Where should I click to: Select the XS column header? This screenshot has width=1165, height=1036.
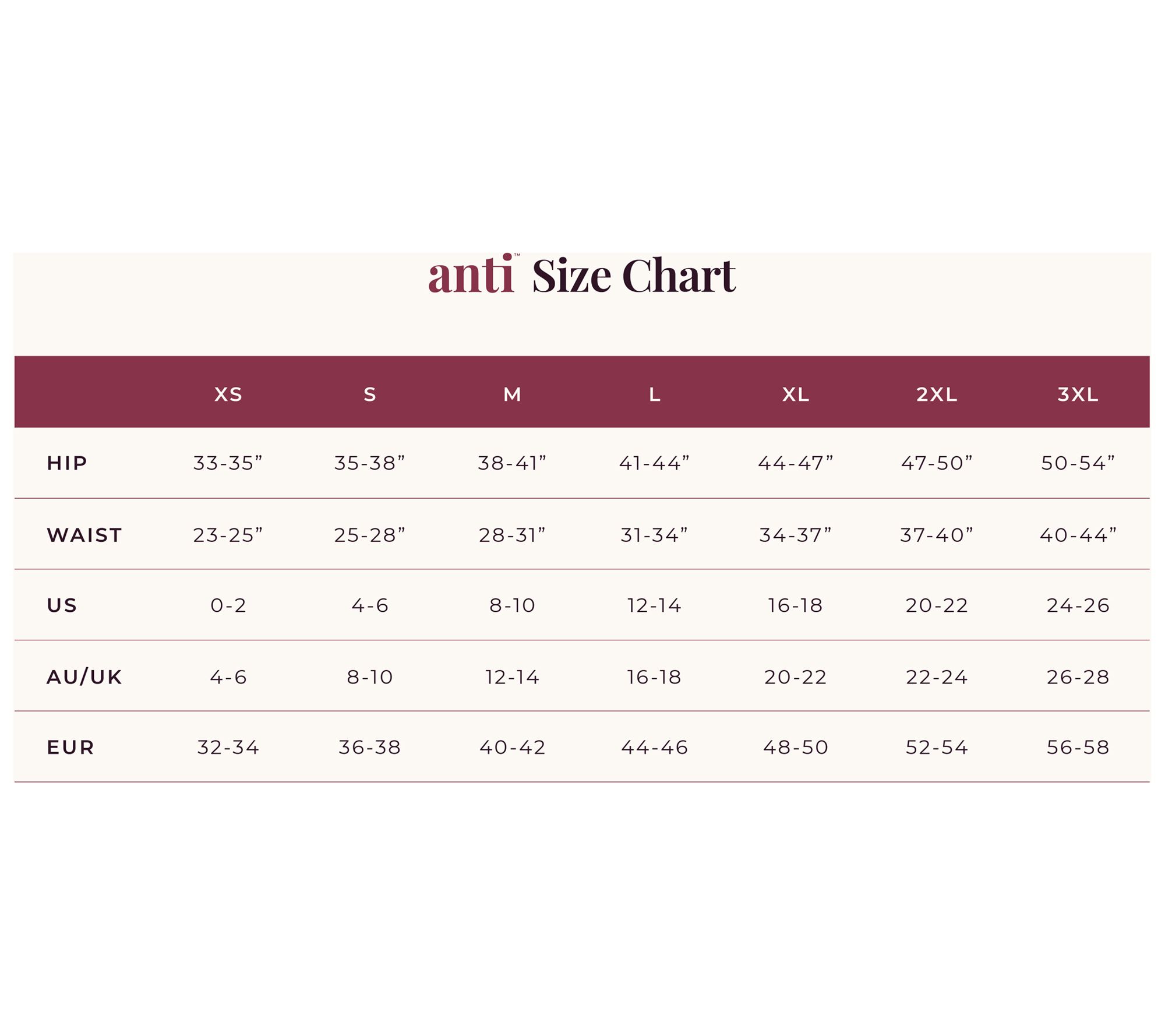pyautogui.click(x=228, y=394)
